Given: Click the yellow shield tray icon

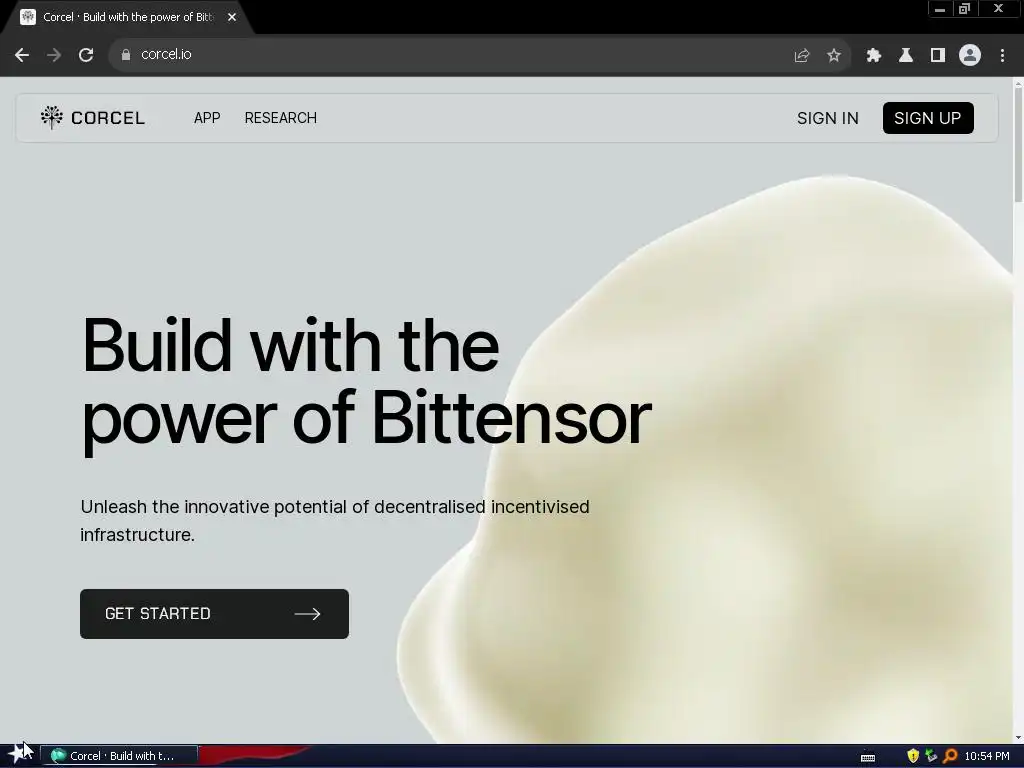Looking at the screenshot, I should 913,756.
